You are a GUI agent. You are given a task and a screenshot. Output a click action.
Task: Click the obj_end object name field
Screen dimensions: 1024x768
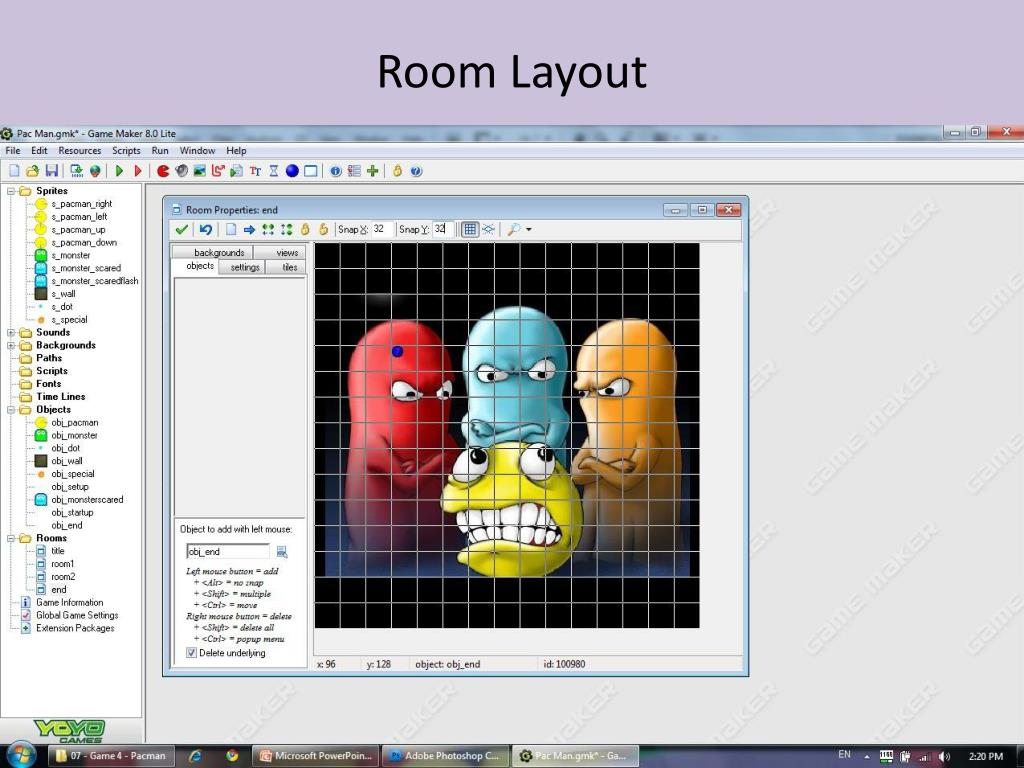pos(228,552)
